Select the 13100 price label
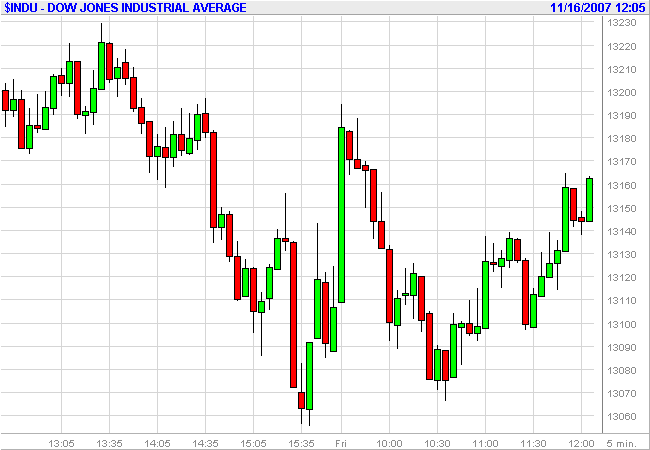The width and height of the screenshot is (650, 450). point(621,324)
